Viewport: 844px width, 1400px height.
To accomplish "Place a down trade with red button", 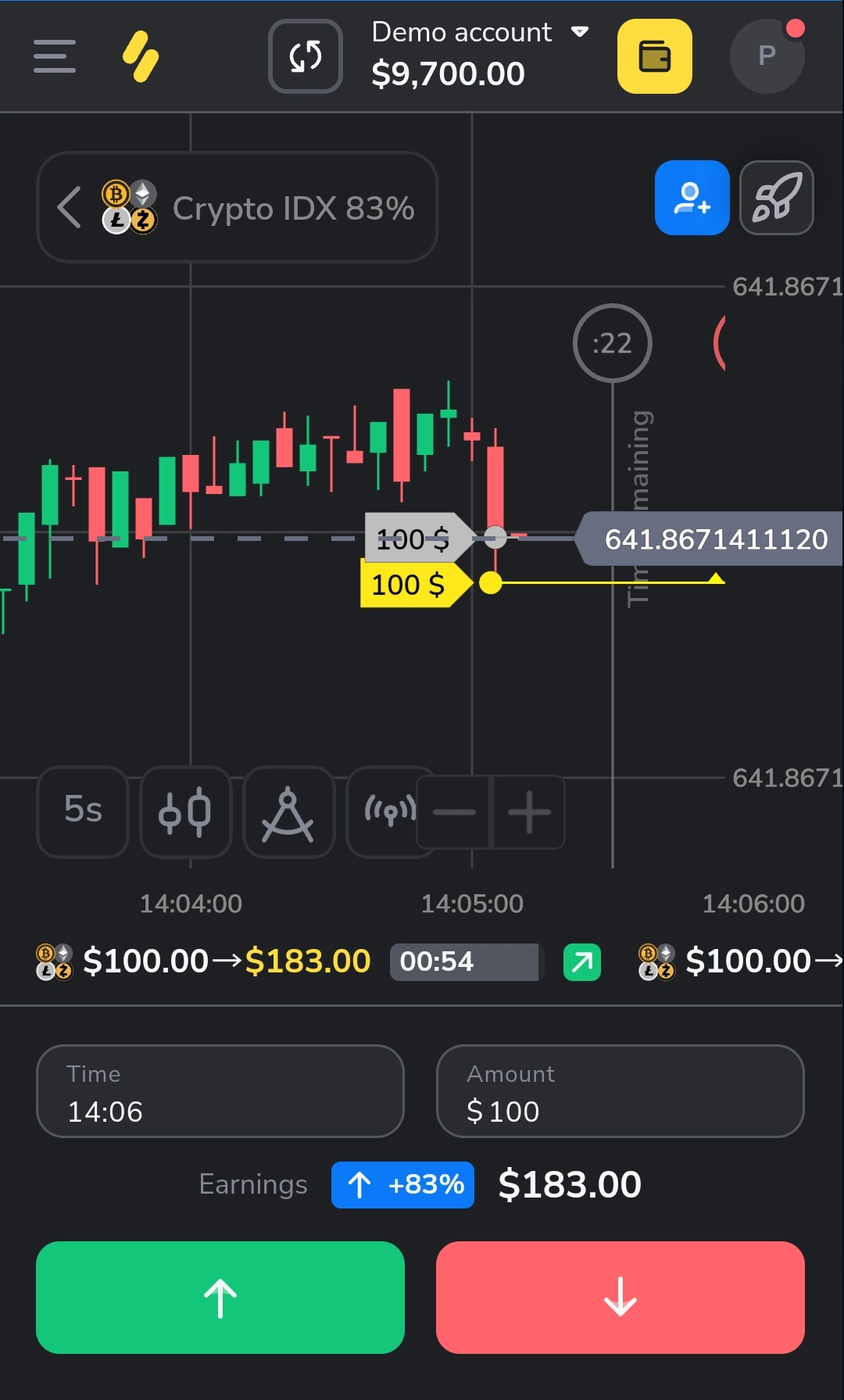I will [x=620, y=1298].
